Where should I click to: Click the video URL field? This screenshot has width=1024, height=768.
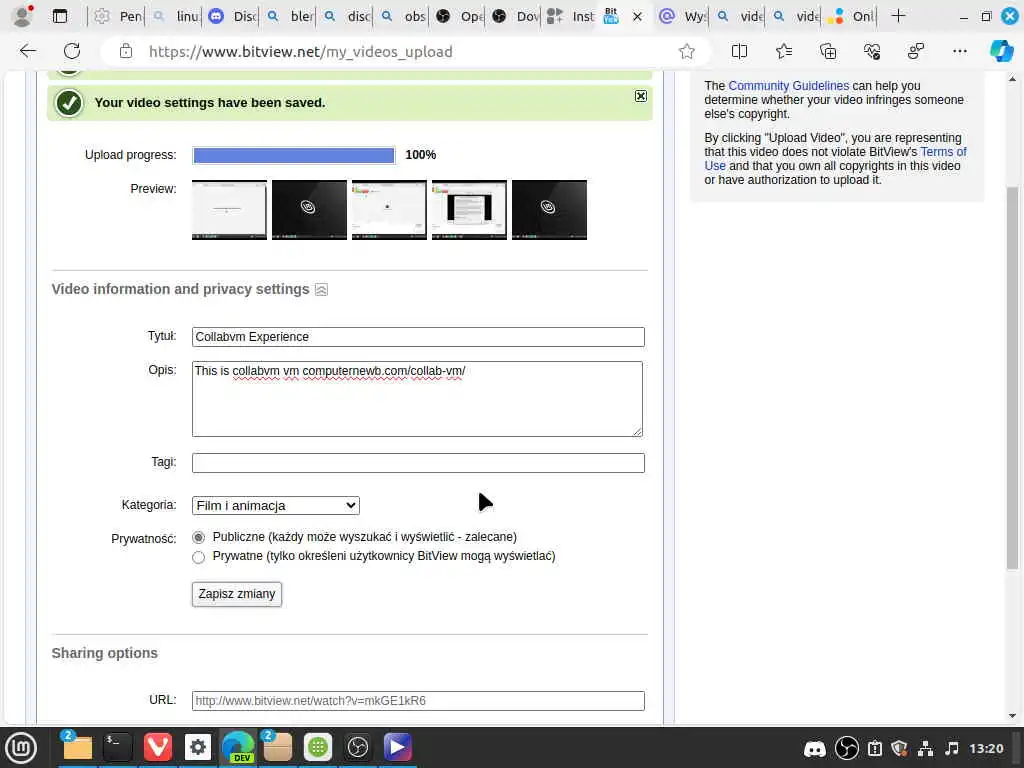pyautogui.click(x=418, y=701)
